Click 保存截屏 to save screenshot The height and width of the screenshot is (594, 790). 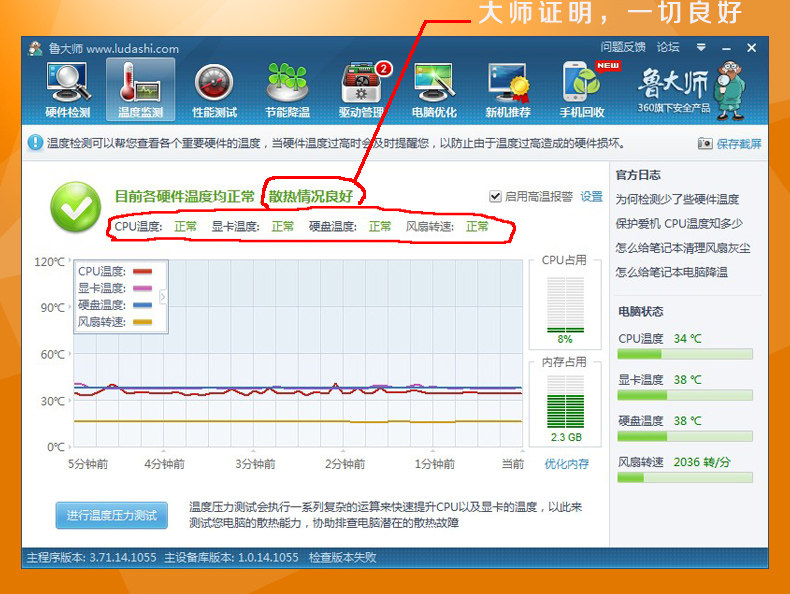click(739, 144)
